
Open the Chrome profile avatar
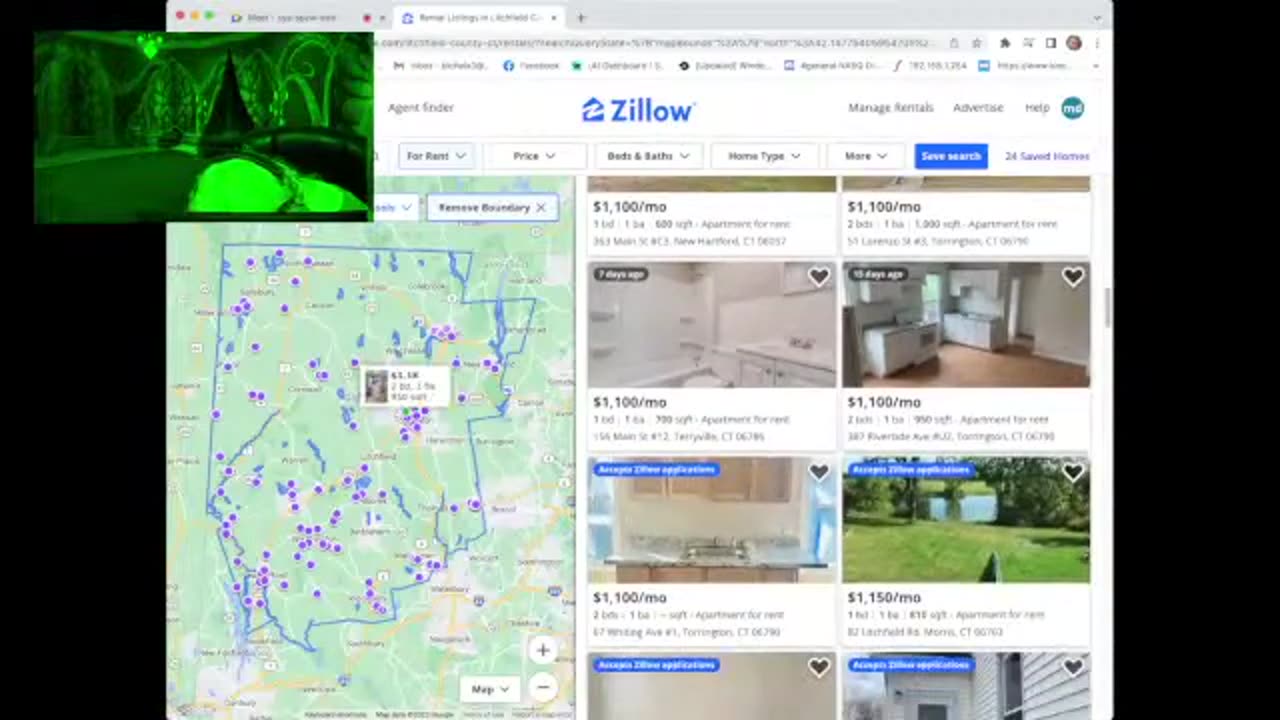(1074, 43)
